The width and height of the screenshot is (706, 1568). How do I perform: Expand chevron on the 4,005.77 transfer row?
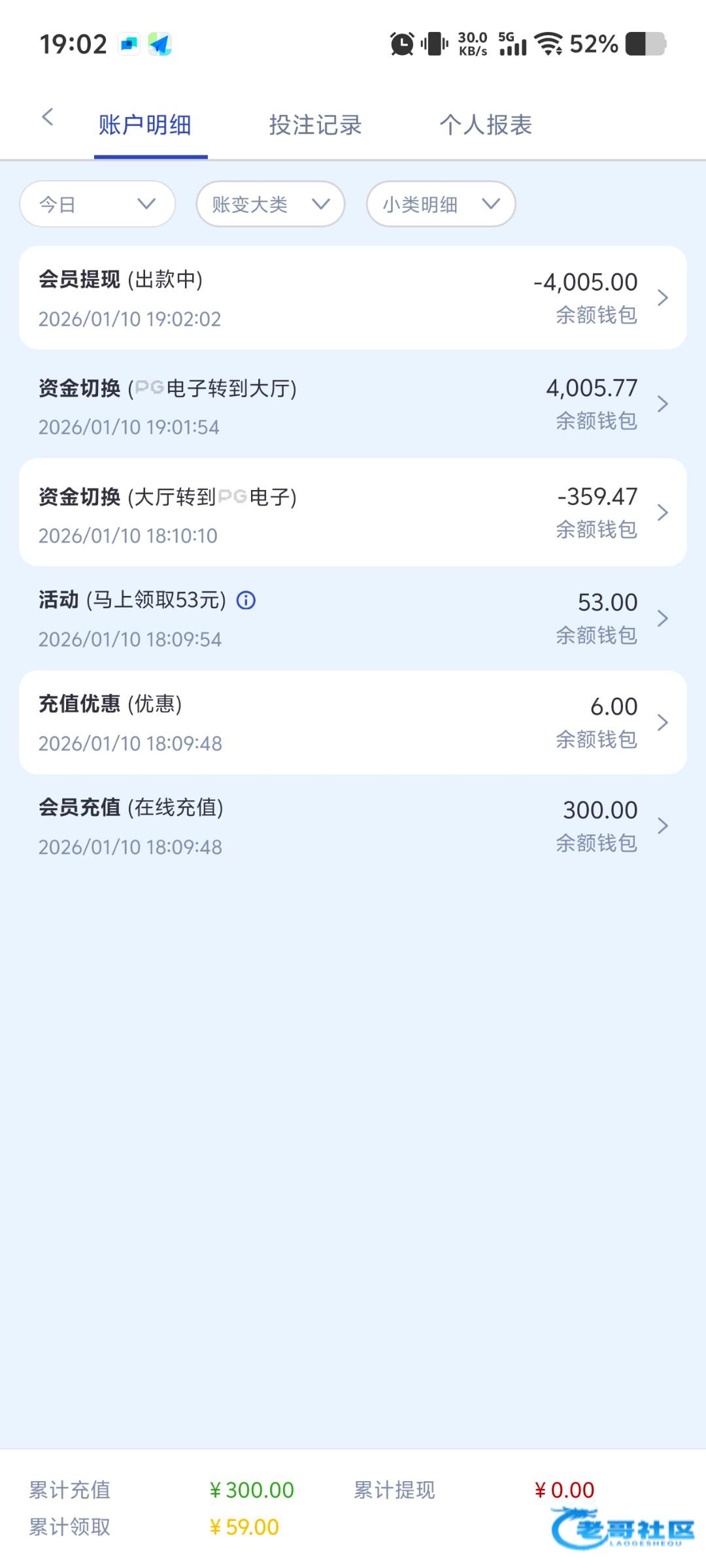coord(662,404)
